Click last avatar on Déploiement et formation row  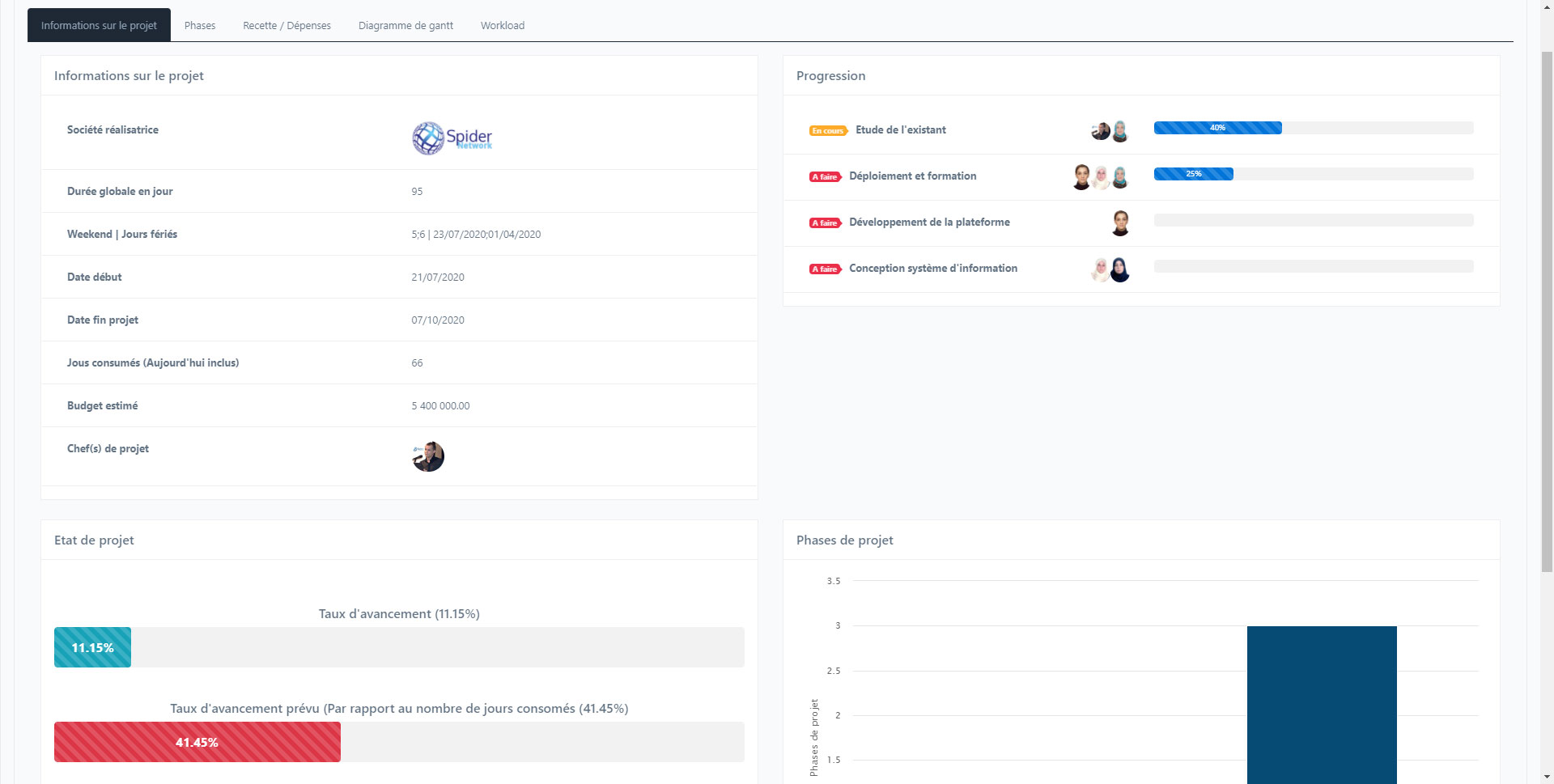pyautogui.click(x=1120, y=176)
